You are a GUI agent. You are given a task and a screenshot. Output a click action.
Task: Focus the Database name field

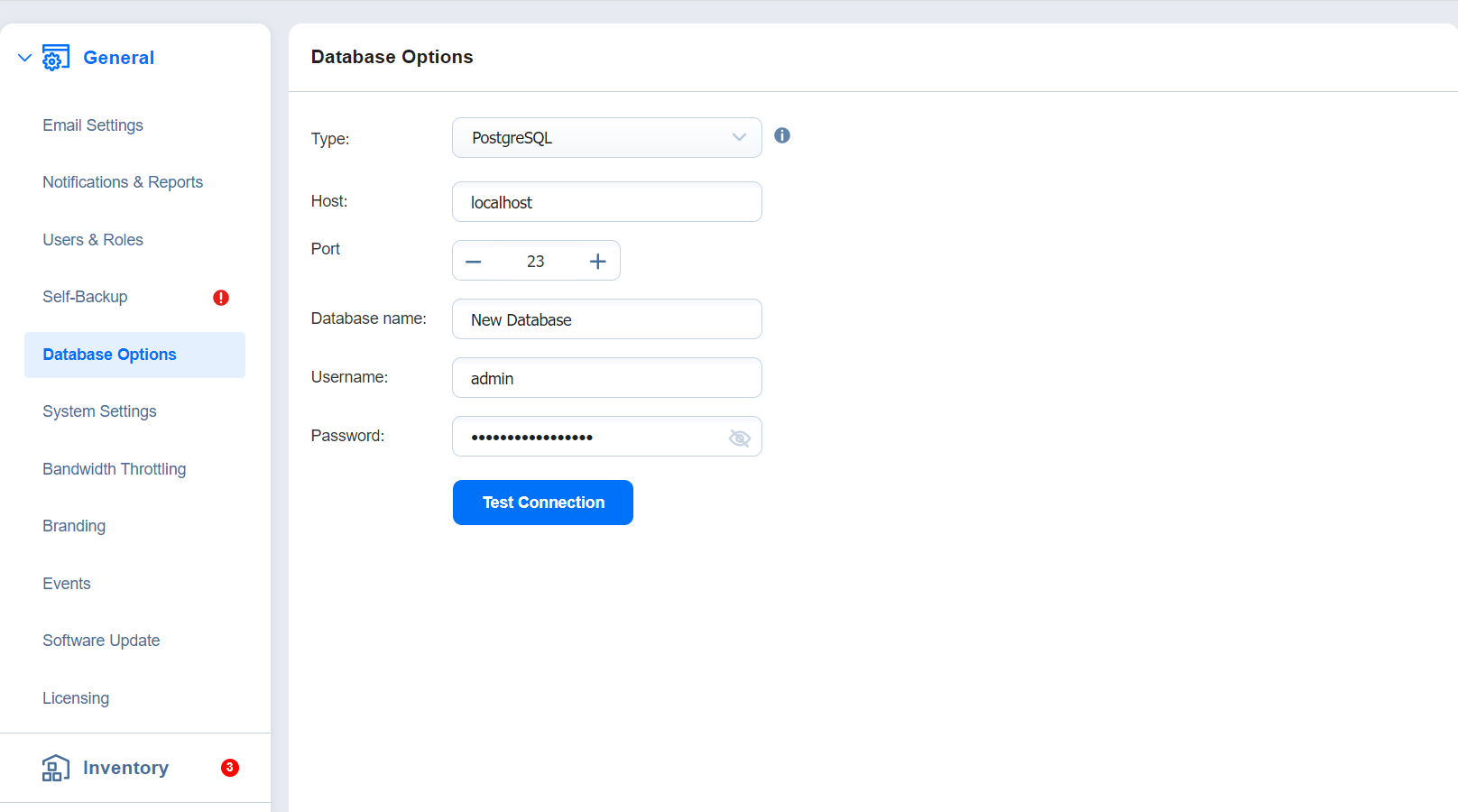606,319
